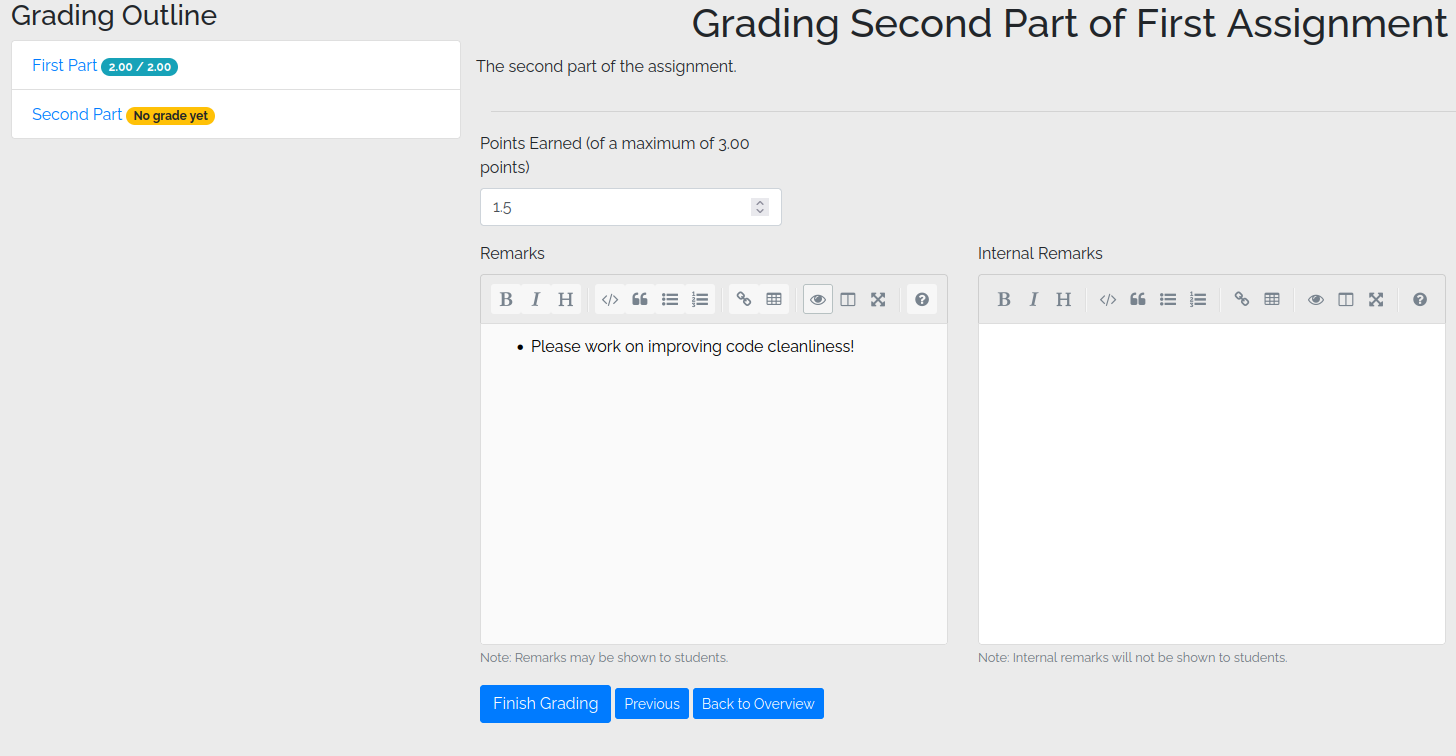
Task: Toggle italic in Internal Remarks toolbar
Action: click(x=1034, y=299)
